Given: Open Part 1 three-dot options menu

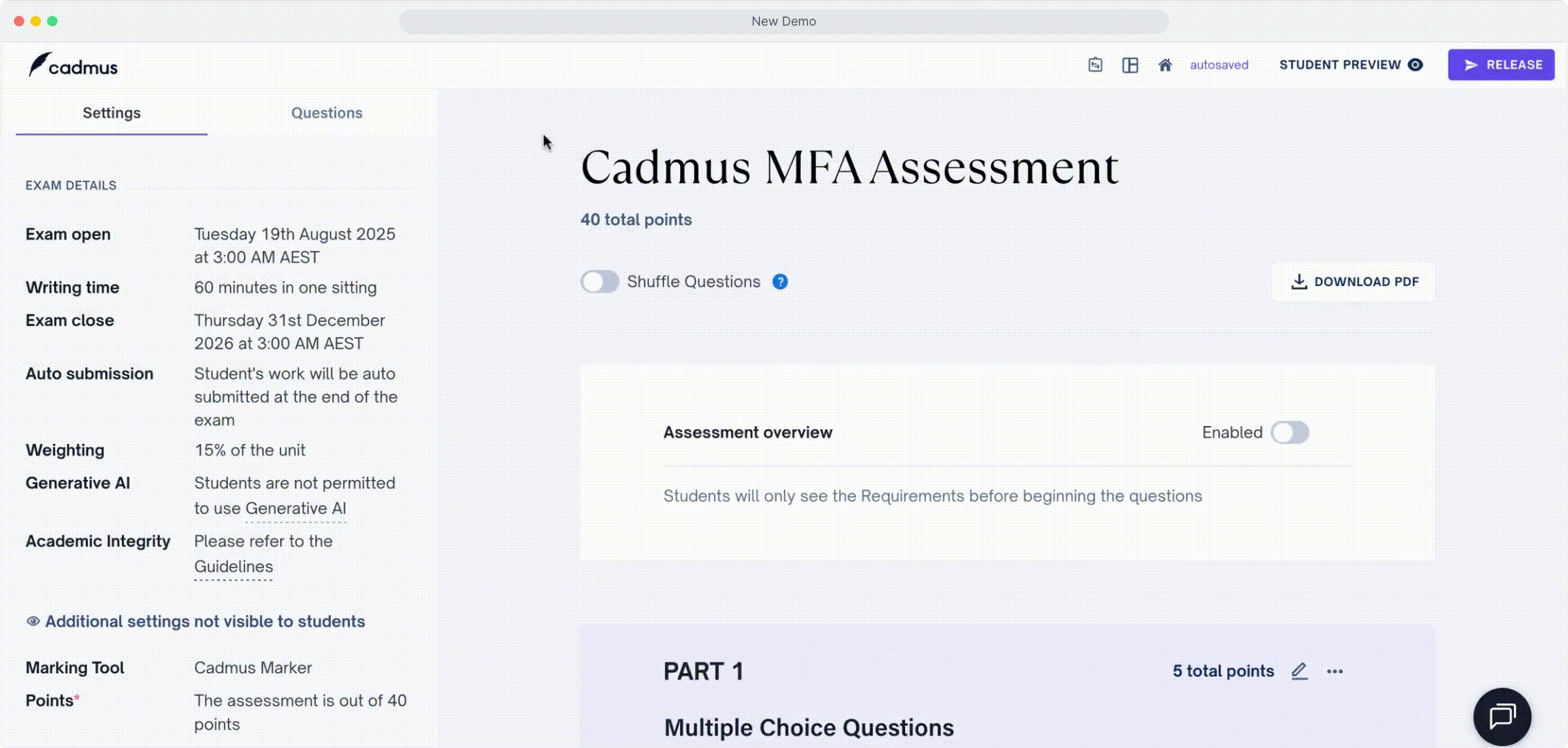Looking at the screenshot, I should coord(1335,671).
